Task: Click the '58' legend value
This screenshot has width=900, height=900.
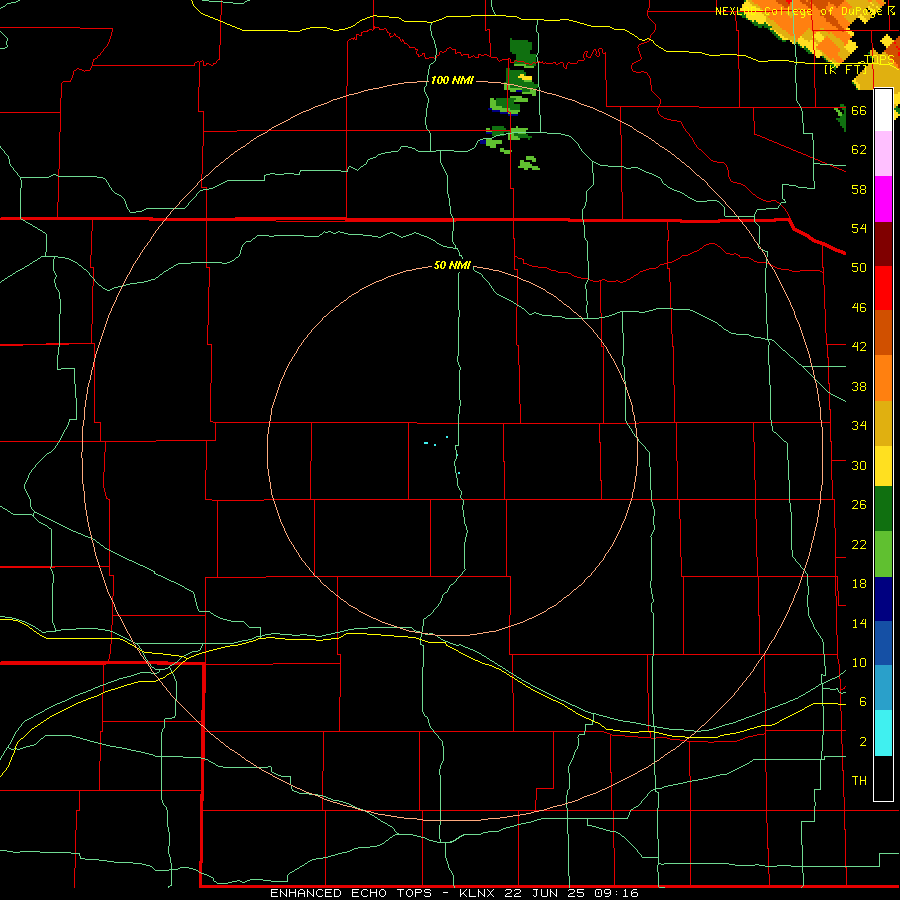Action: 859,189
